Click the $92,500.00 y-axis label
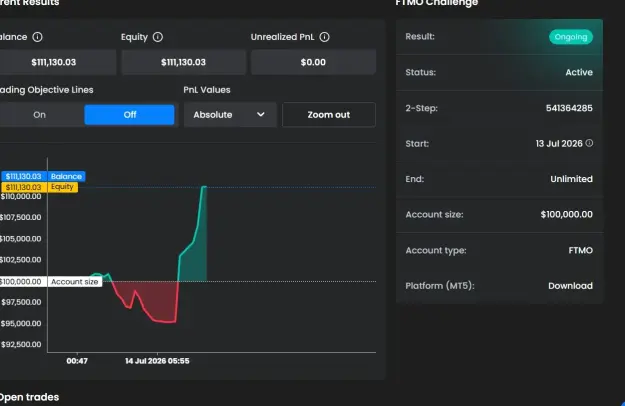This screenshot has width=625, height=406. click(21, 344)
